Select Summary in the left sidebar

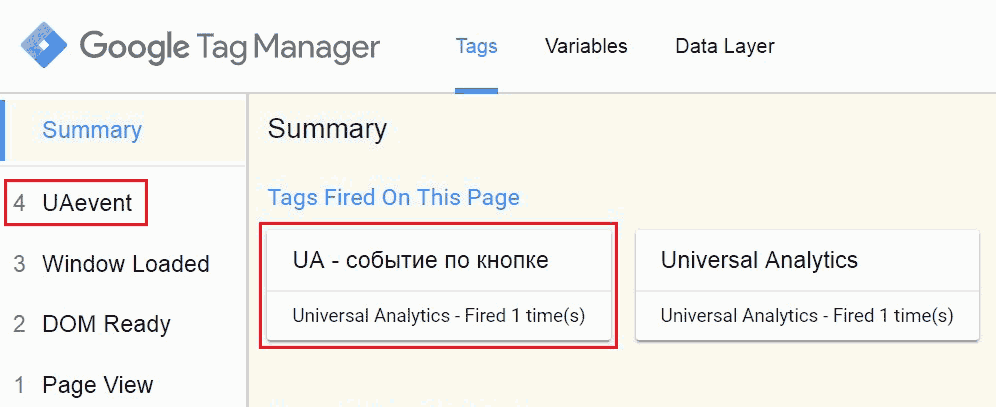92,130
